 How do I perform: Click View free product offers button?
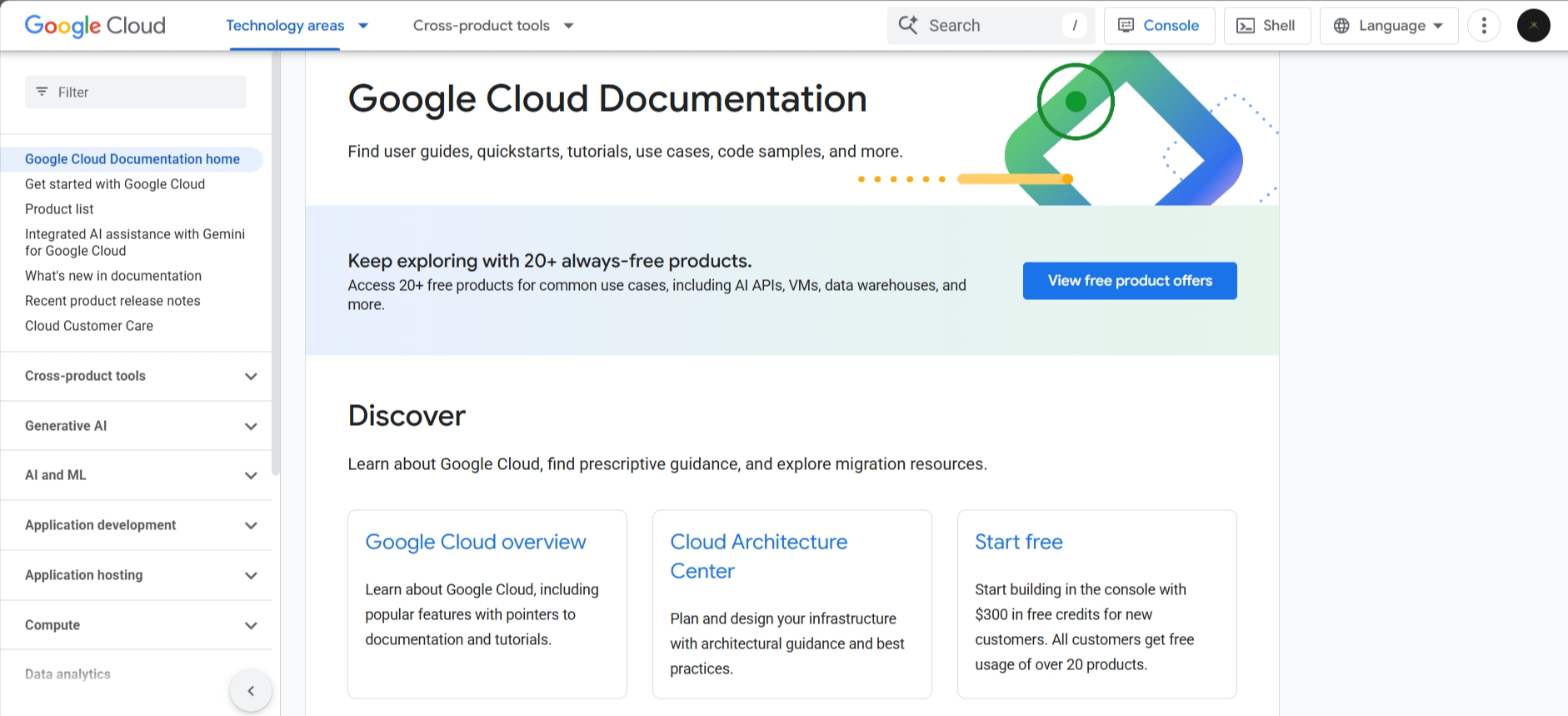coord(1130,281)
